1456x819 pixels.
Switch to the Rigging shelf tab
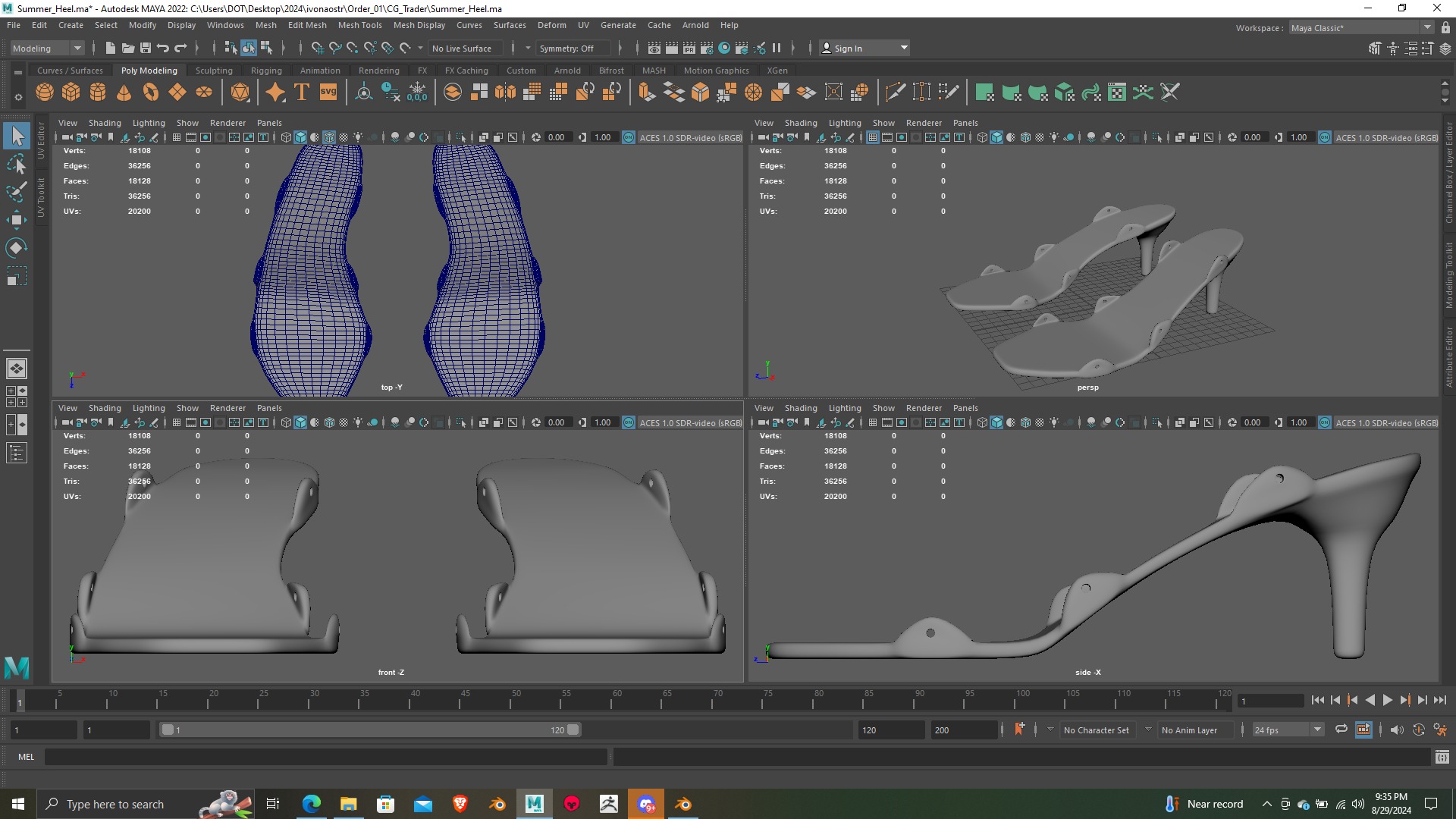tap(266, 71)
